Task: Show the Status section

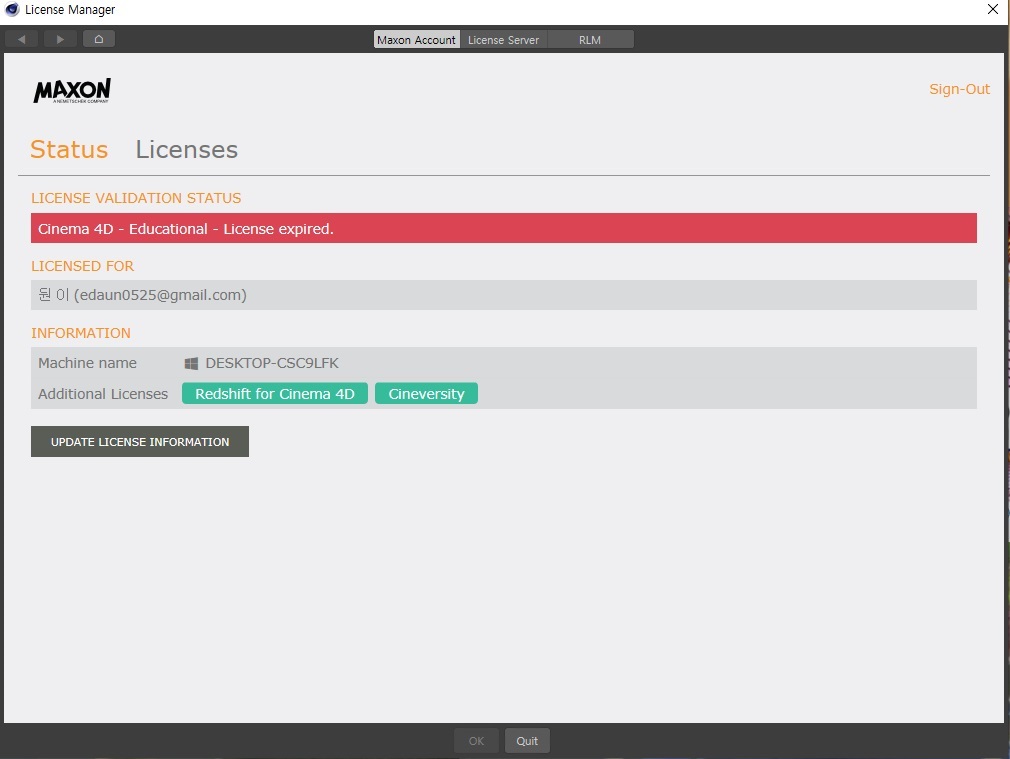Action: 69,150
